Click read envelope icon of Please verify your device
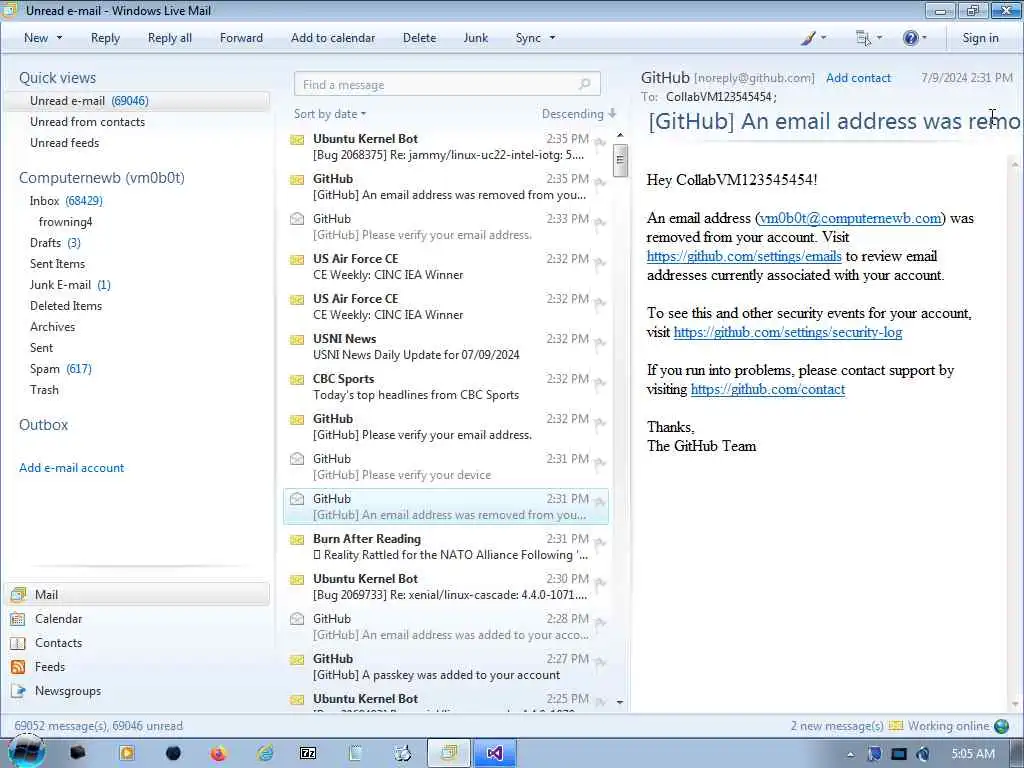 point(297,458)
